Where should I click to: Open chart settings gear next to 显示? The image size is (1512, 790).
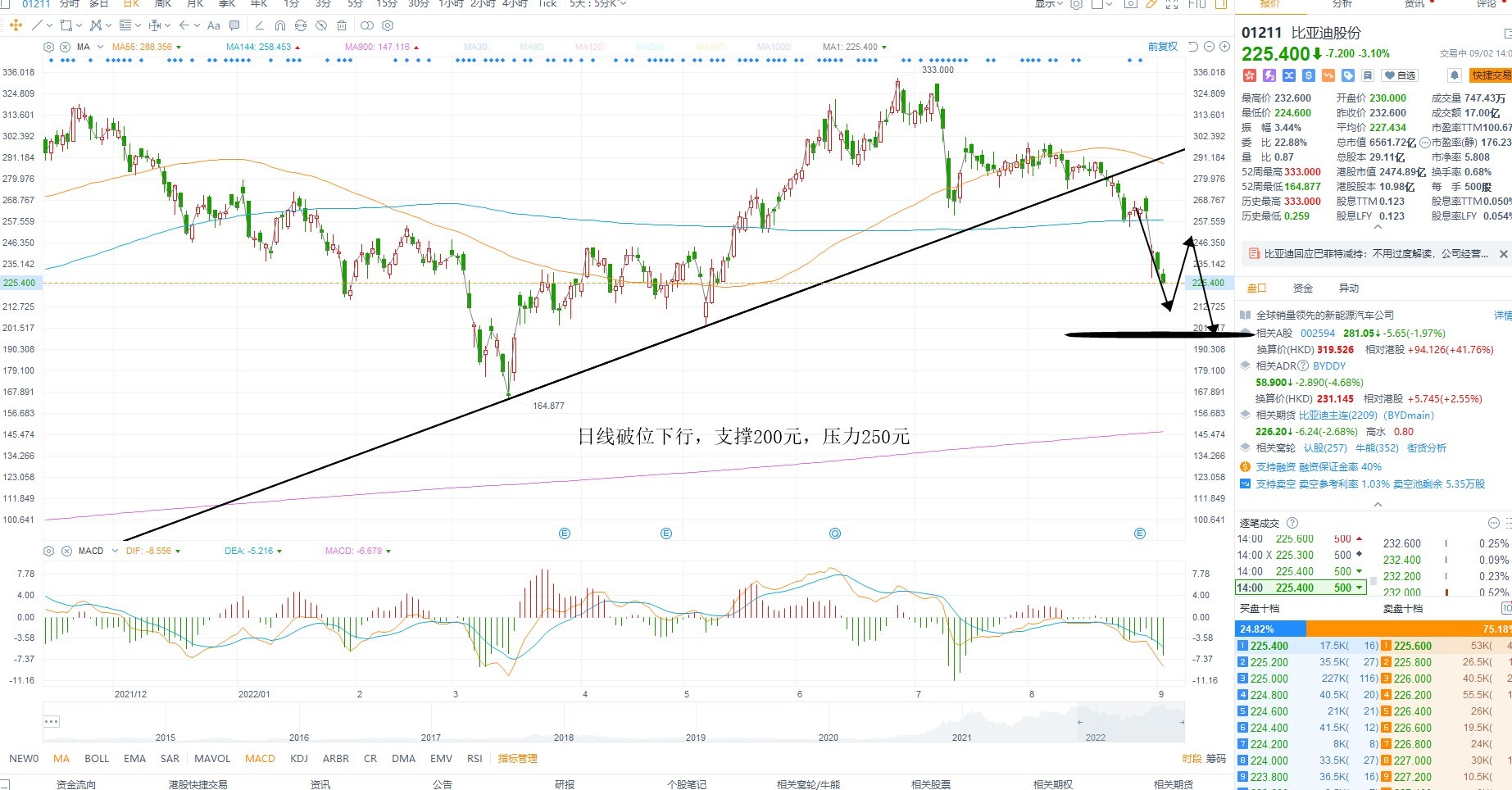pyautogui.click(x=1076, y=4)
